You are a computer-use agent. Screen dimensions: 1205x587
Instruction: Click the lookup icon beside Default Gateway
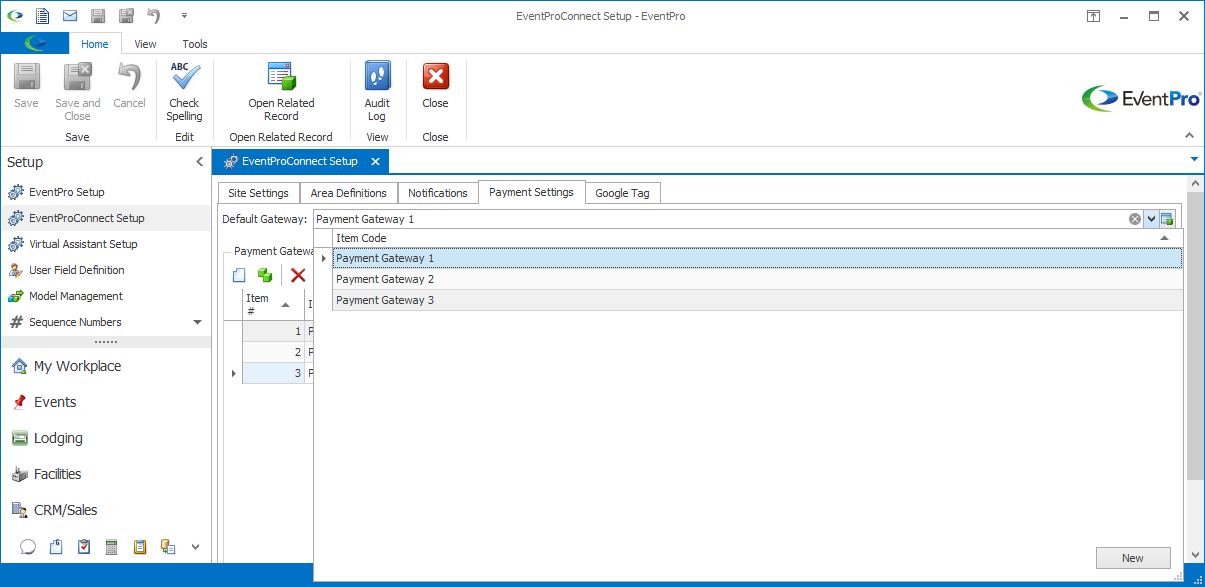tap(1167, 219)
